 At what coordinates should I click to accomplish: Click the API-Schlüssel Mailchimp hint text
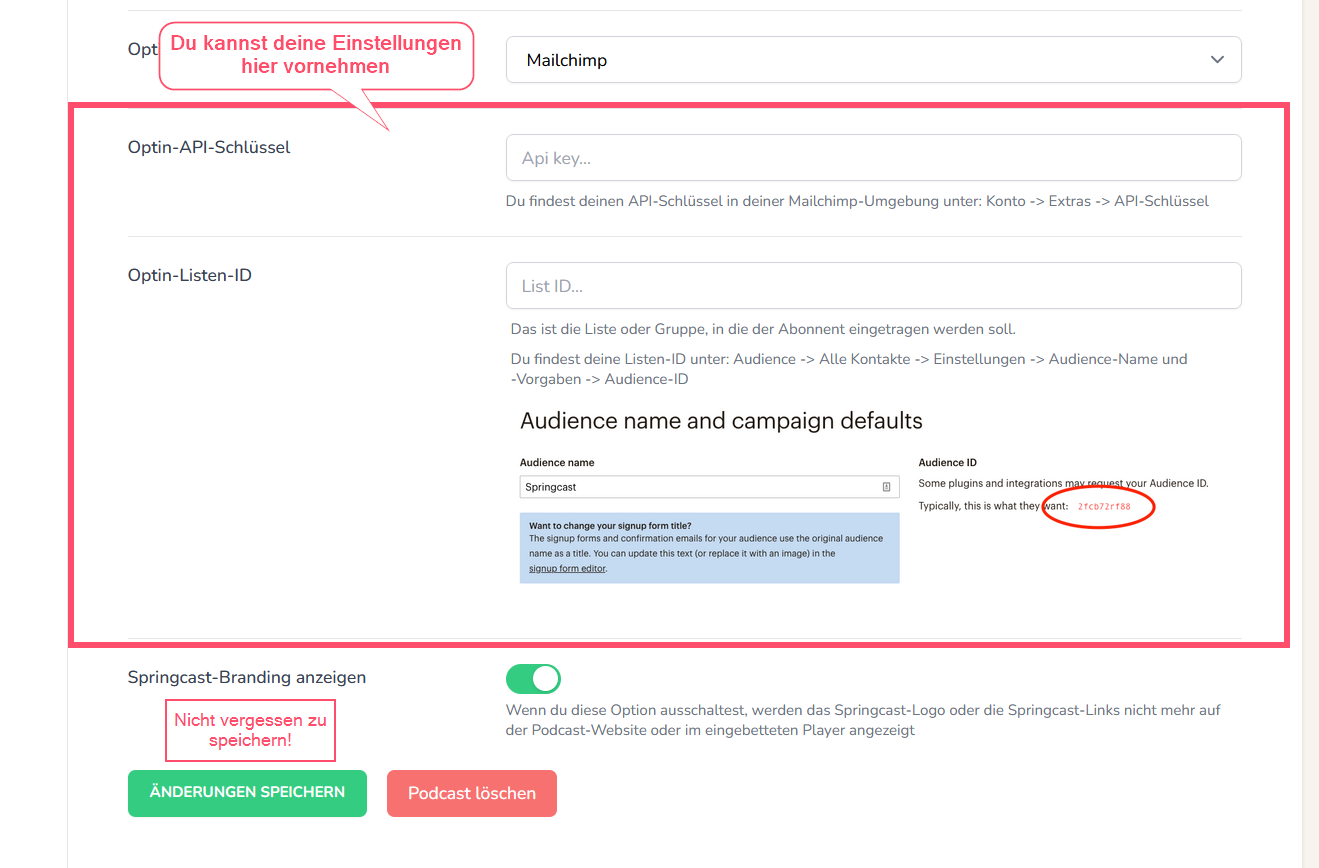857,201
